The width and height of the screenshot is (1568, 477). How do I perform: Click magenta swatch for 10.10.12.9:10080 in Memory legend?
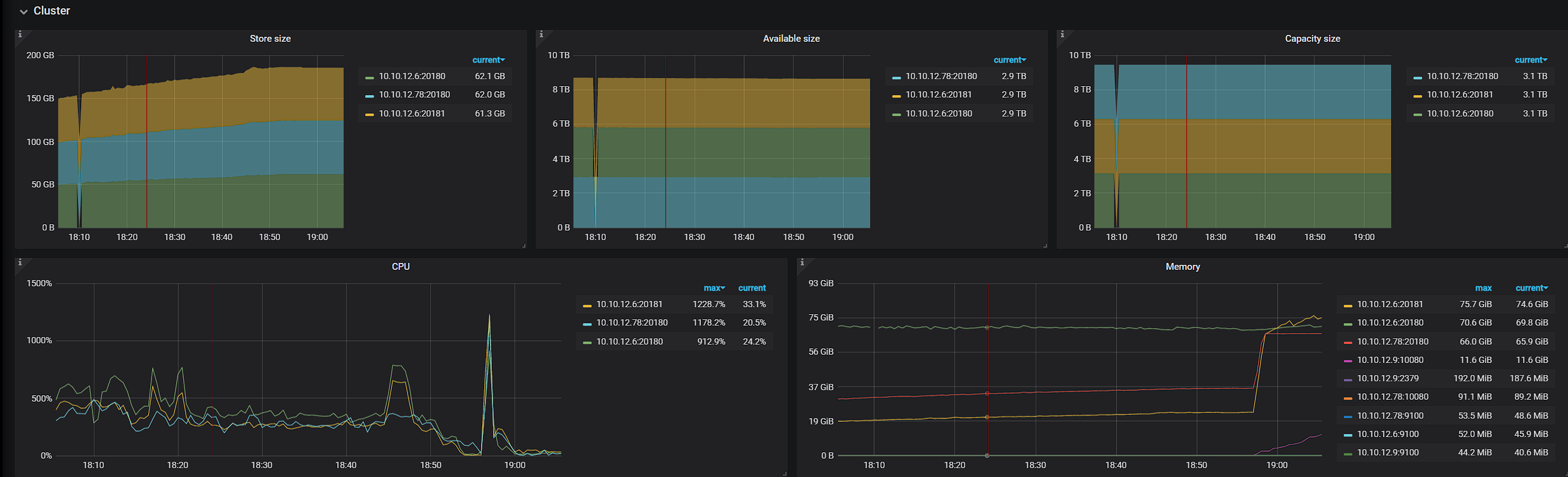pyautogui.click(x=1347, y=362)
